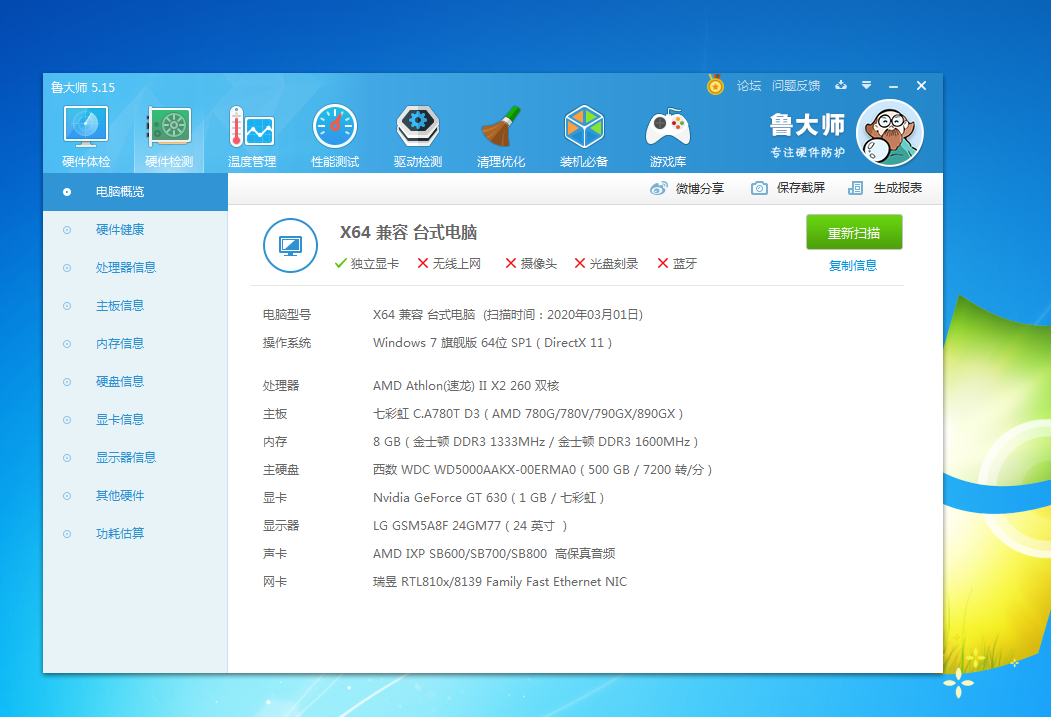Click the 鲁大师 mascot avatar
This screenshot has height=717, width=1051.
coord(890,133)
